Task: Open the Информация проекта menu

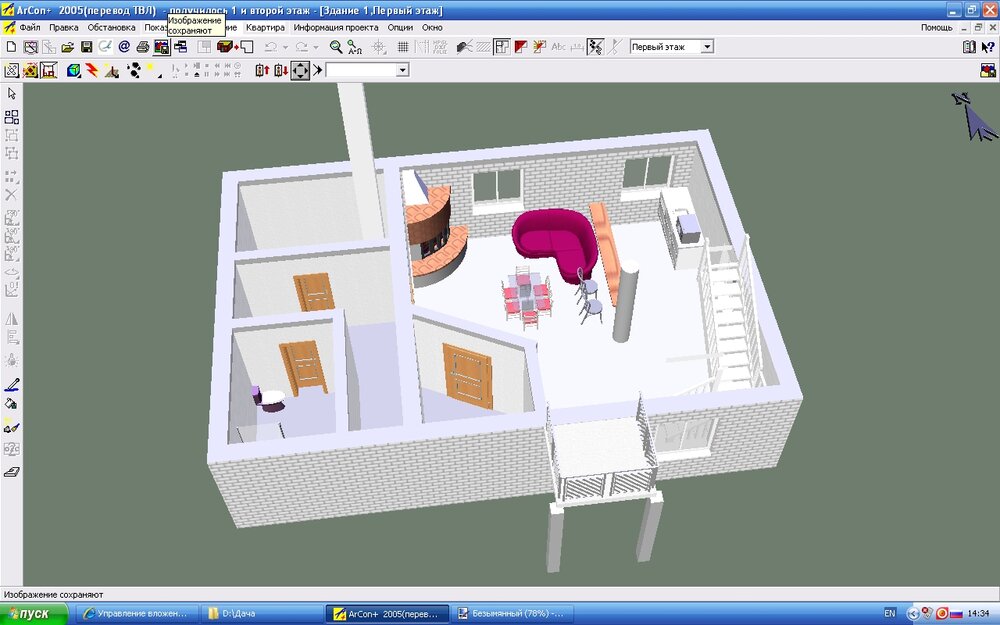Action: [x=335, y=27]
